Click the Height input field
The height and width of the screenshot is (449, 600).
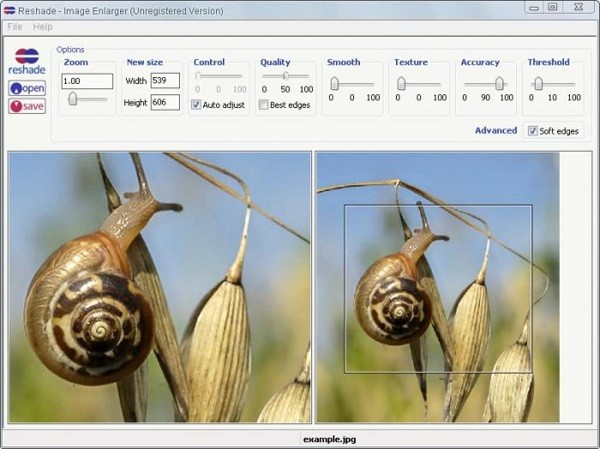(x=165, y=102)
